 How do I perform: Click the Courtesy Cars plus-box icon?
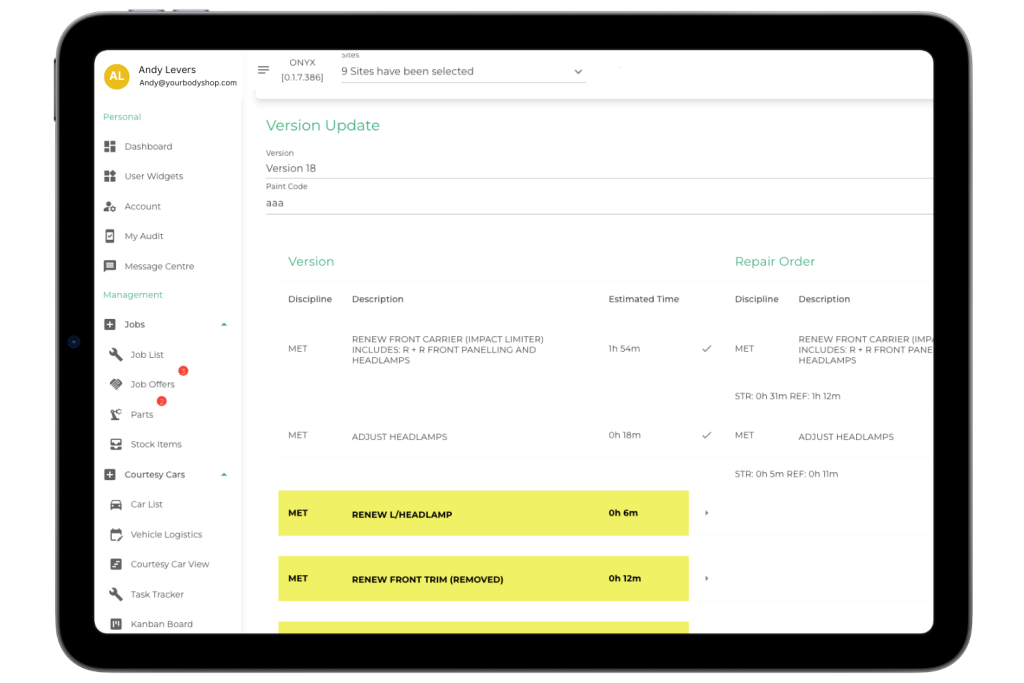click(x=110, y=475)
